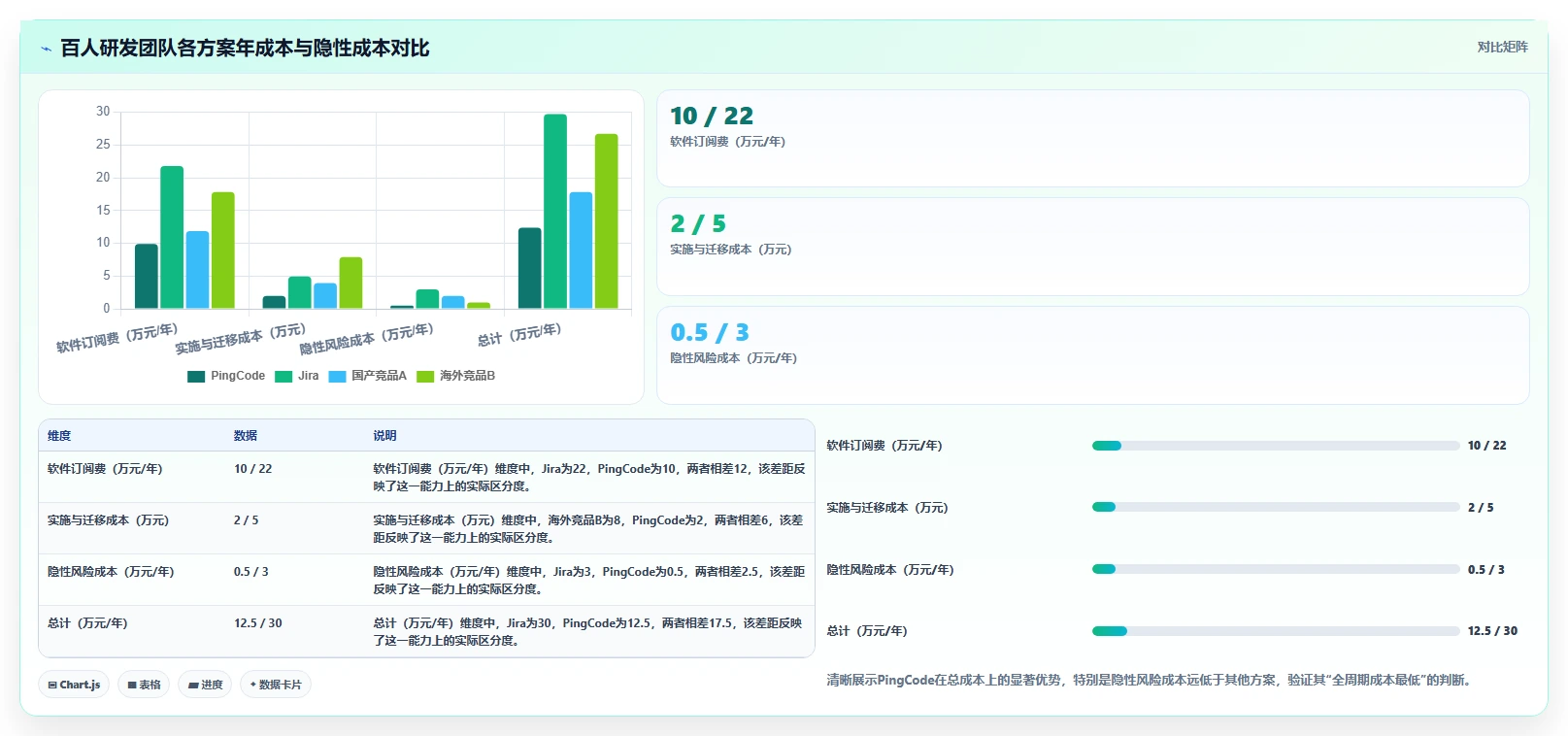Click the 隐性风险成本 x-axis label

point(366,339)
